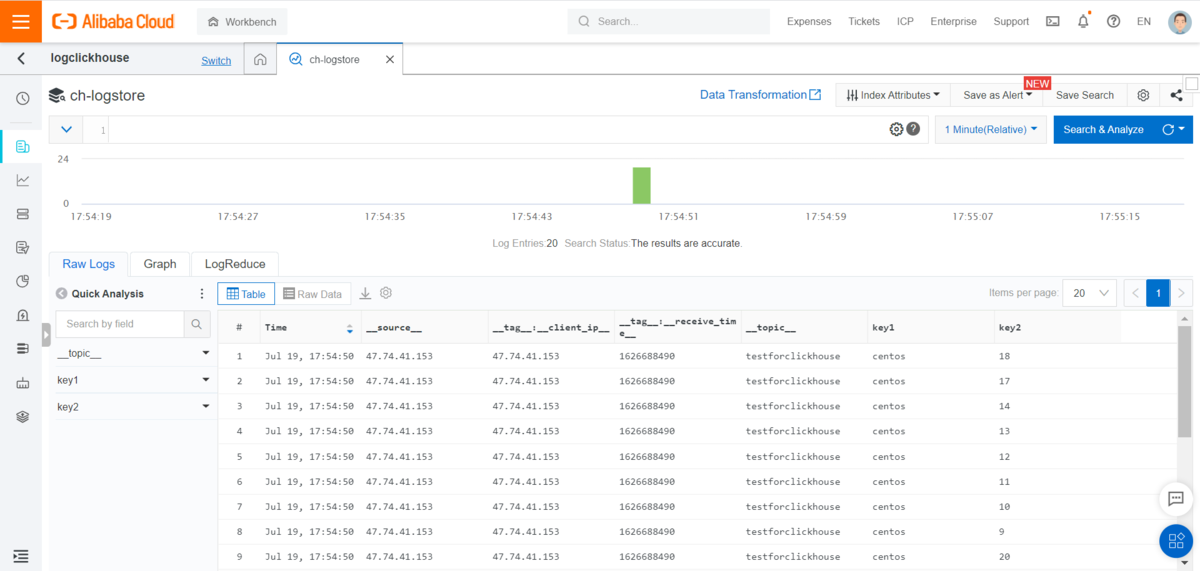The image size is (1200, 571).
Task: Open the robot-shaped sidebar icon
Action: click(x=22, y=383)
